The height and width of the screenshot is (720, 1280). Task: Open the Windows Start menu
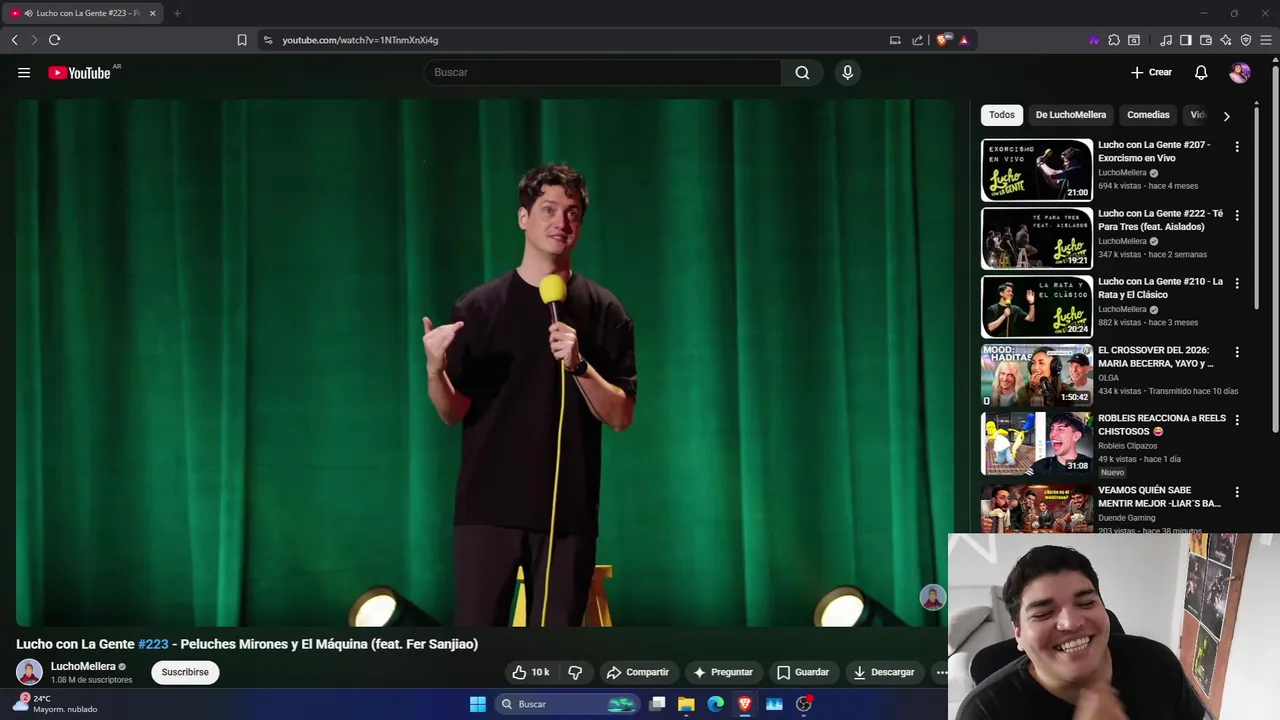(x=477, y=704)
